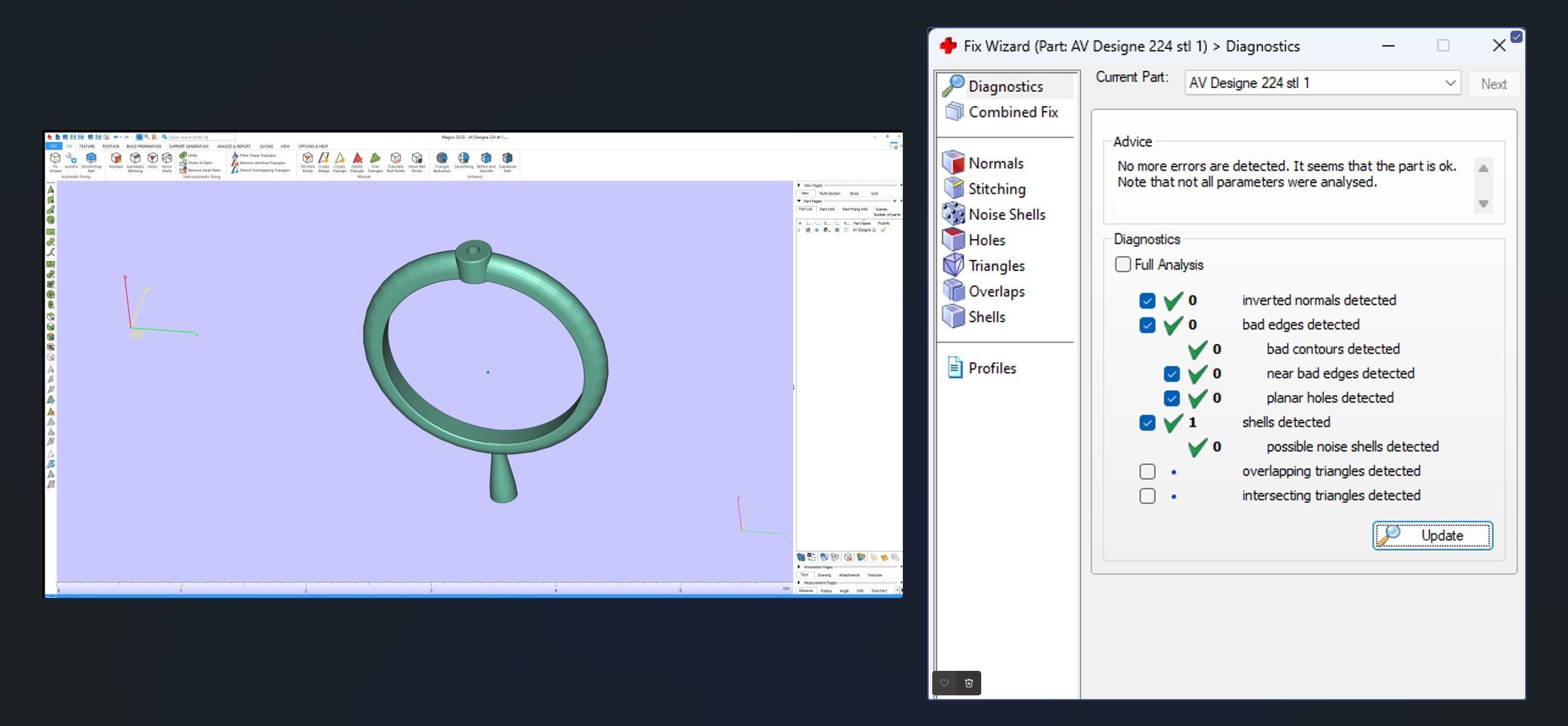This screenshot has width=1568, height=726.
Task: Click the Update button
Action: coord(1432,535)
